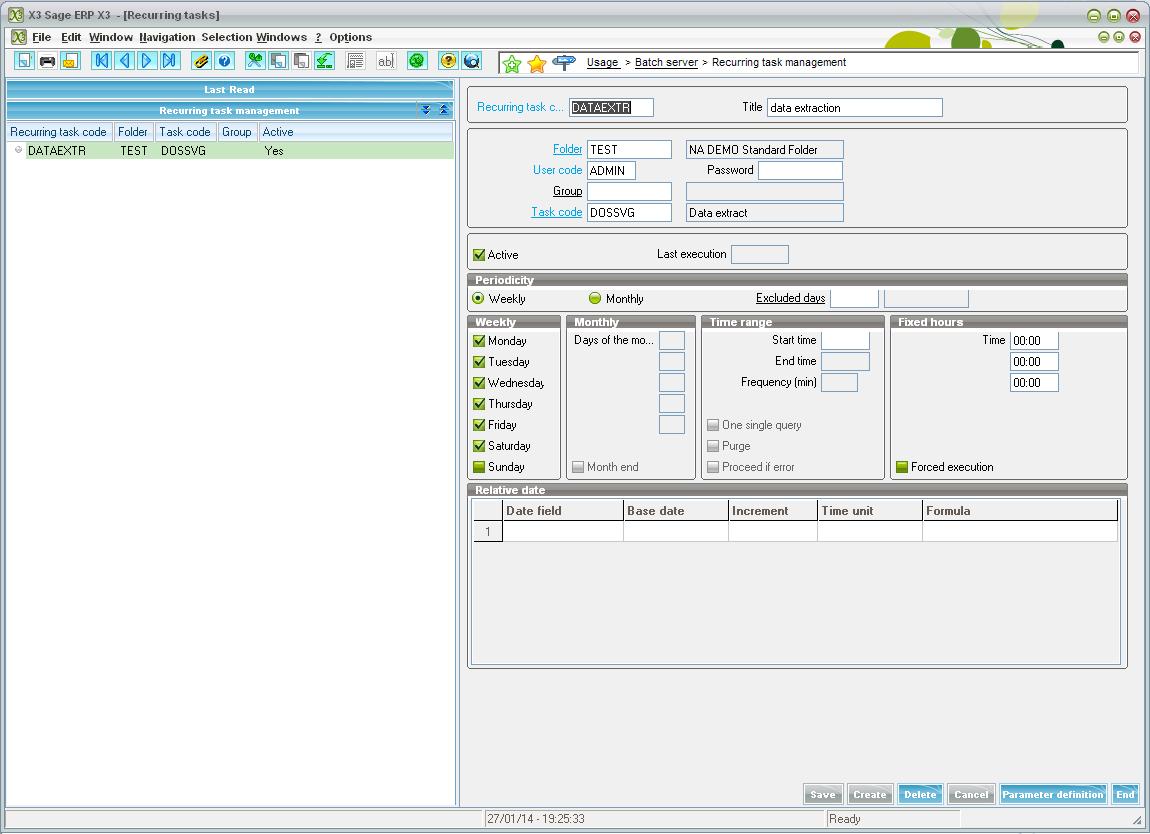Screen dimensions: 1150x834
Task: Uncheck the Friday checkbox
Action: [479, 425]
